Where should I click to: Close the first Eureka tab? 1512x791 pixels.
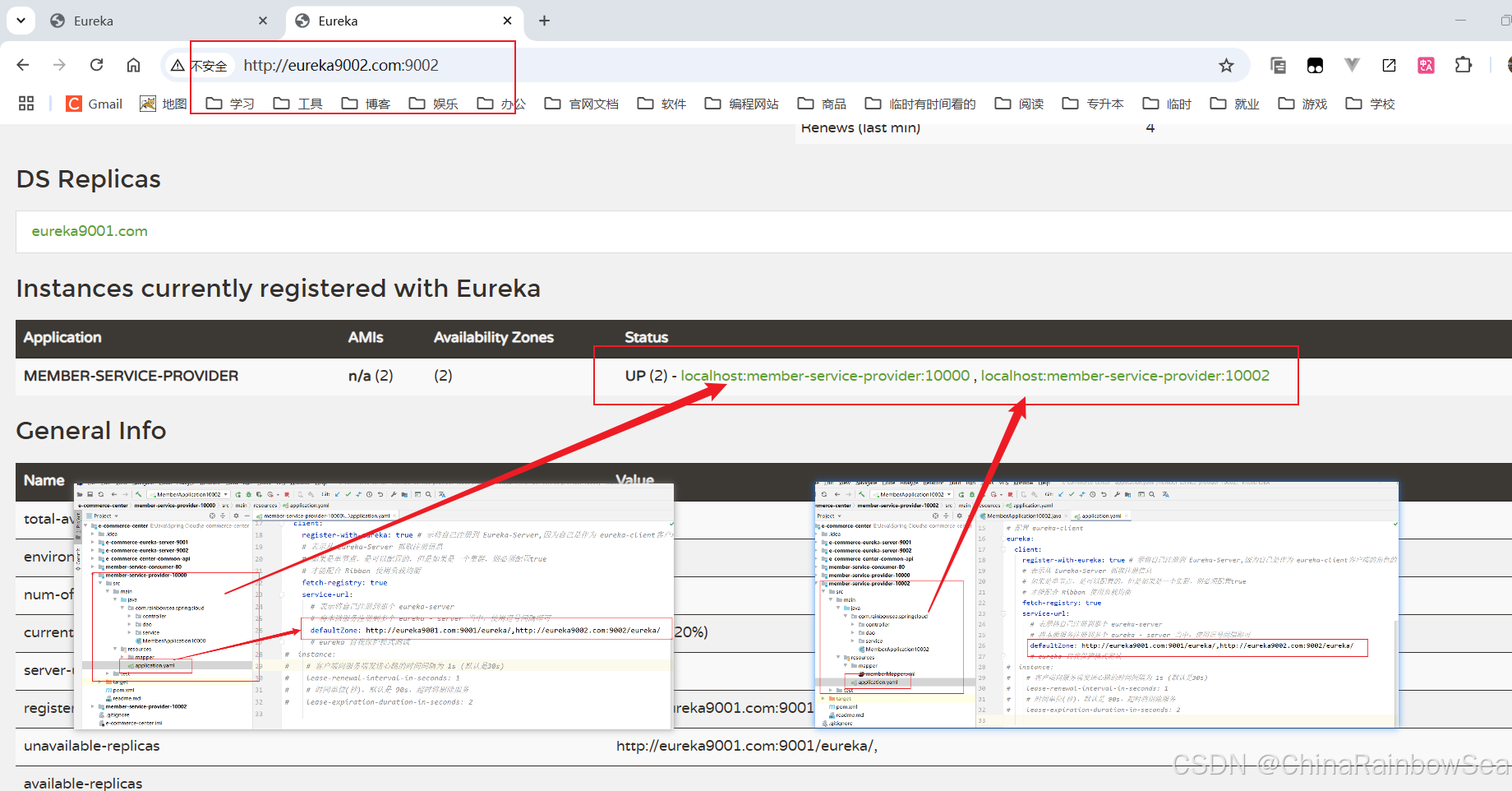(263, 21)
